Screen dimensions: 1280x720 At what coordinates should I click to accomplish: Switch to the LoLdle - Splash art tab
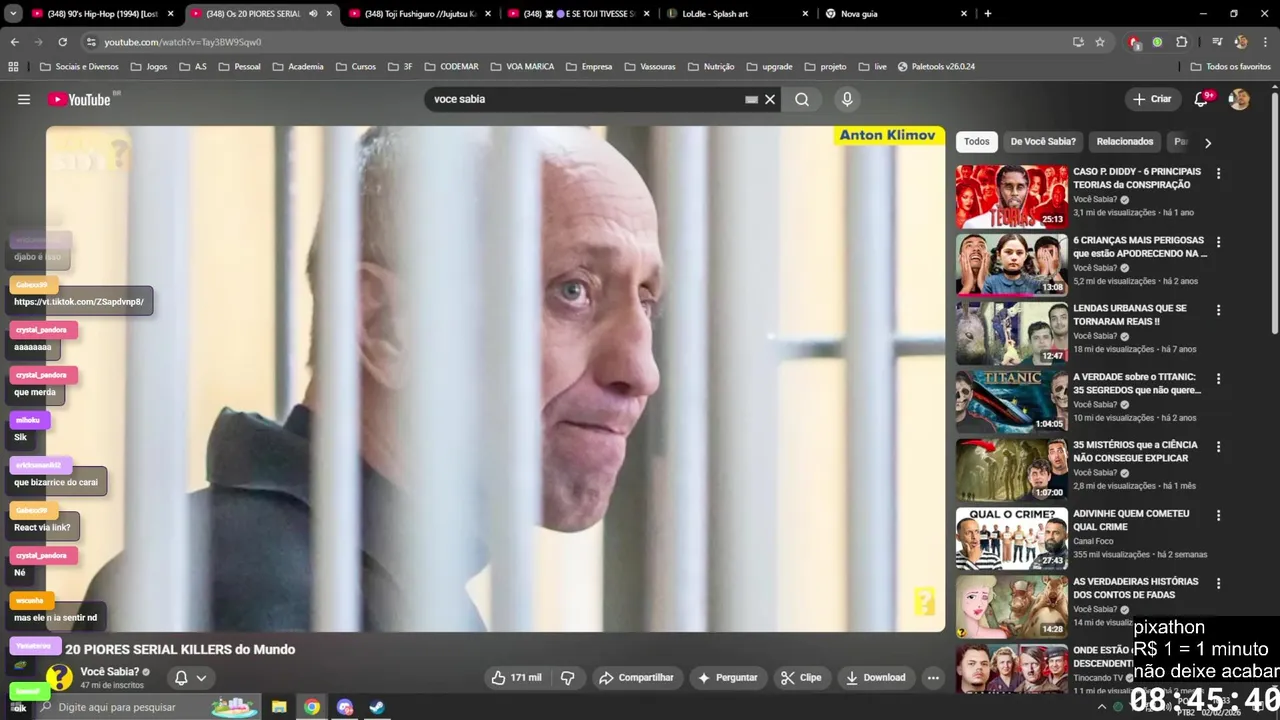737,14
